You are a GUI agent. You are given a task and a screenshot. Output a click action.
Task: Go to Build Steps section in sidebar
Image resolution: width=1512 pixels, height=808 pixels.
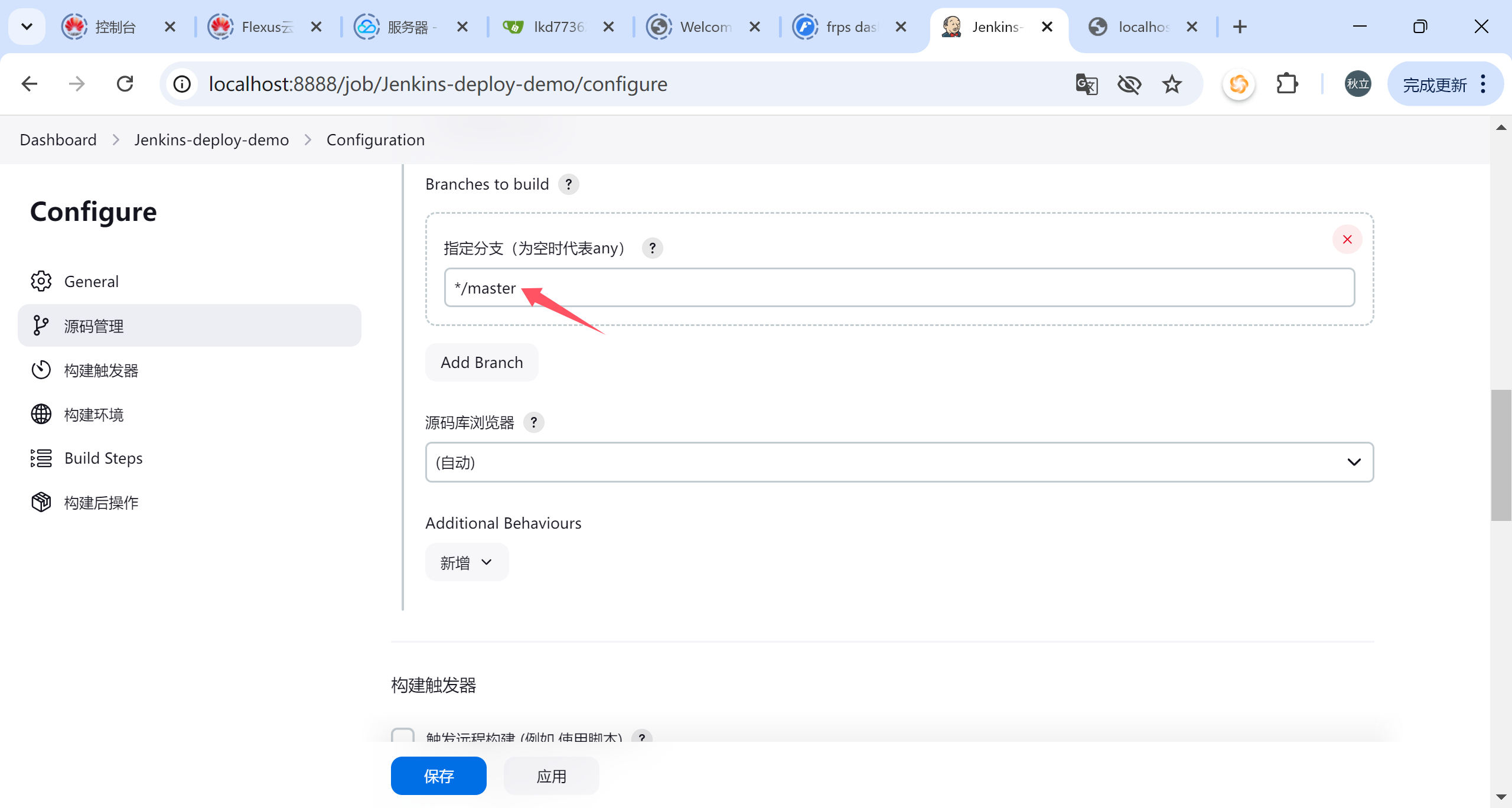(103, 458)
